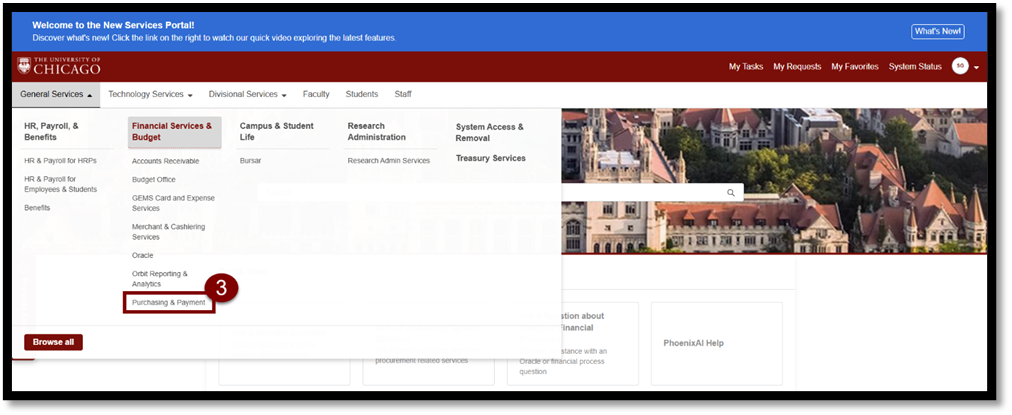Open the Divisional Services dropdown

point(247,94)
